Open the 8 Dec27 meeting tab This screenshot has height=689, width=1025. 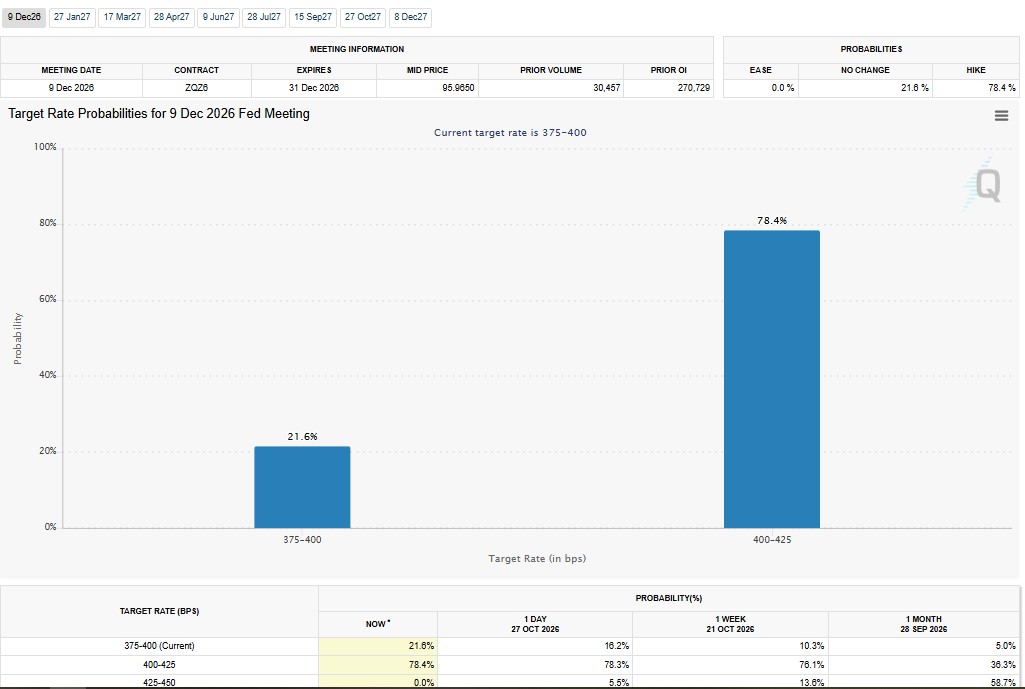pyautogui.click(x=411, y=17)
